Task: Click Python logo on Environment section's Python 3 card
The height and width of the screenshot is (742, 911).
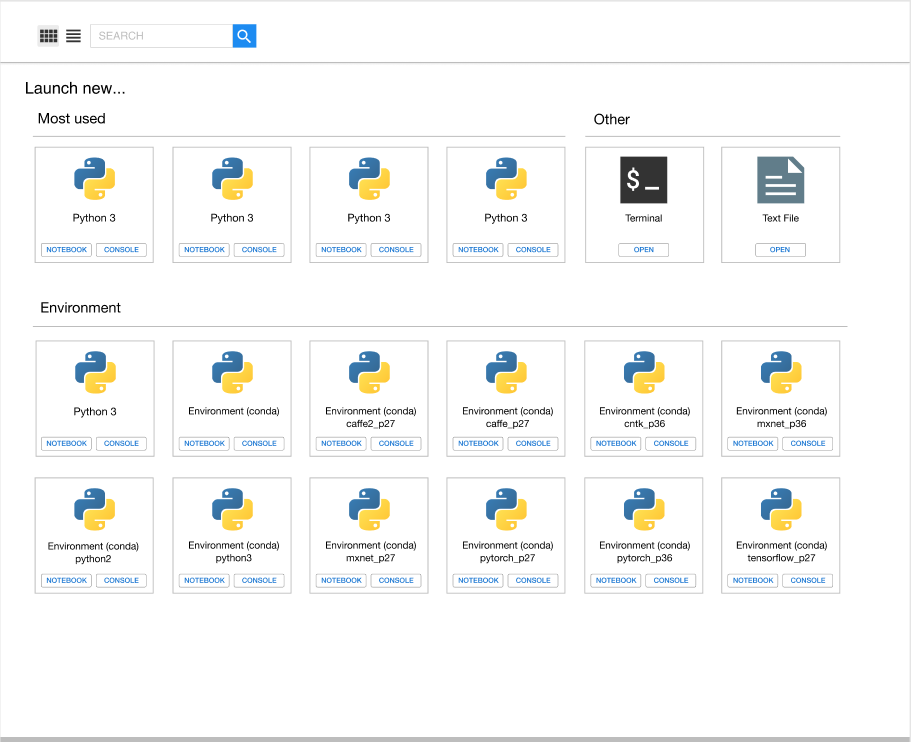Action: pyautogui.click(x=95, y=372)
